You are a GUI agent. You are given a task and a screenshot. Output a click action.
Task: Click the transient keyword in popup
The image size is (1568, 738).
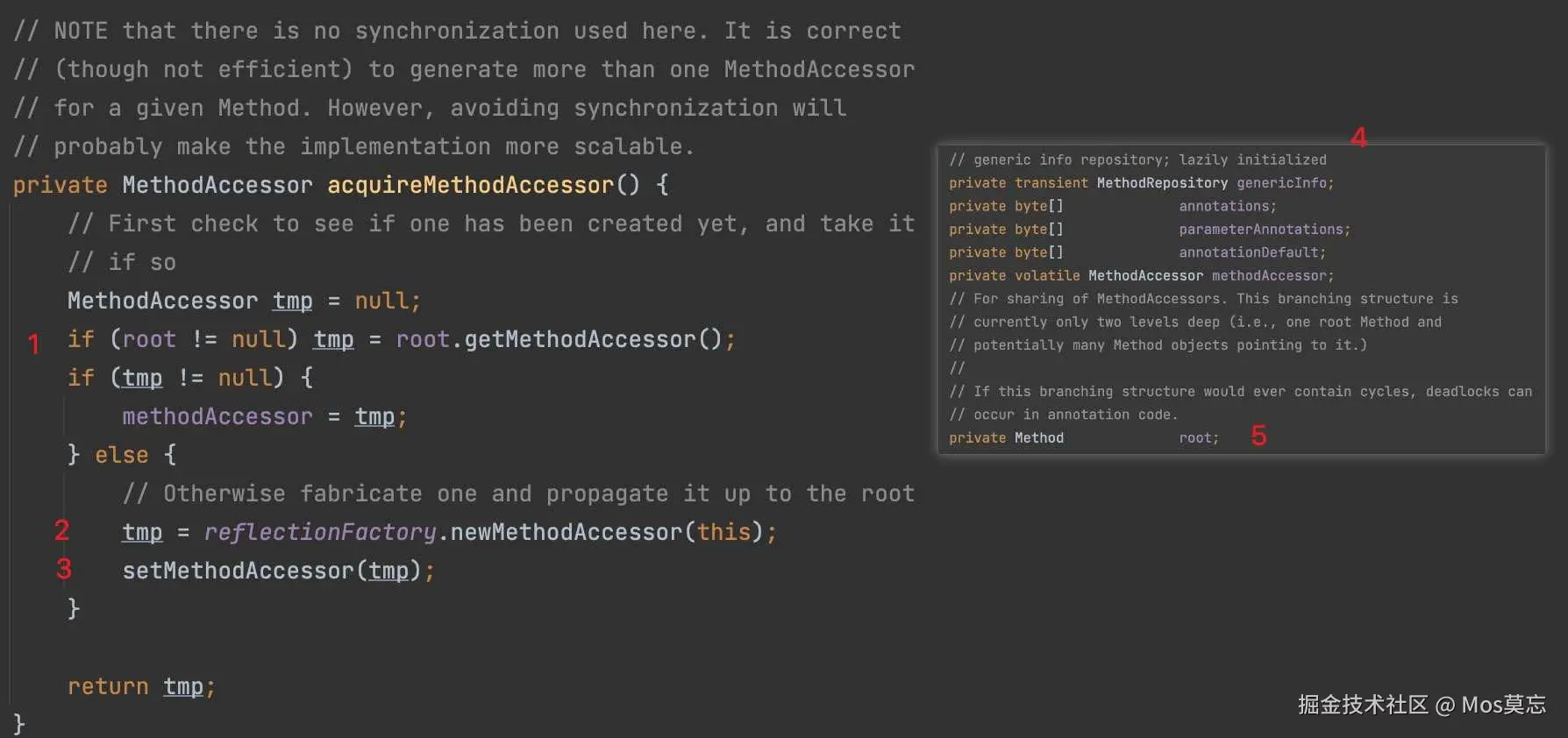(1051, 183)
